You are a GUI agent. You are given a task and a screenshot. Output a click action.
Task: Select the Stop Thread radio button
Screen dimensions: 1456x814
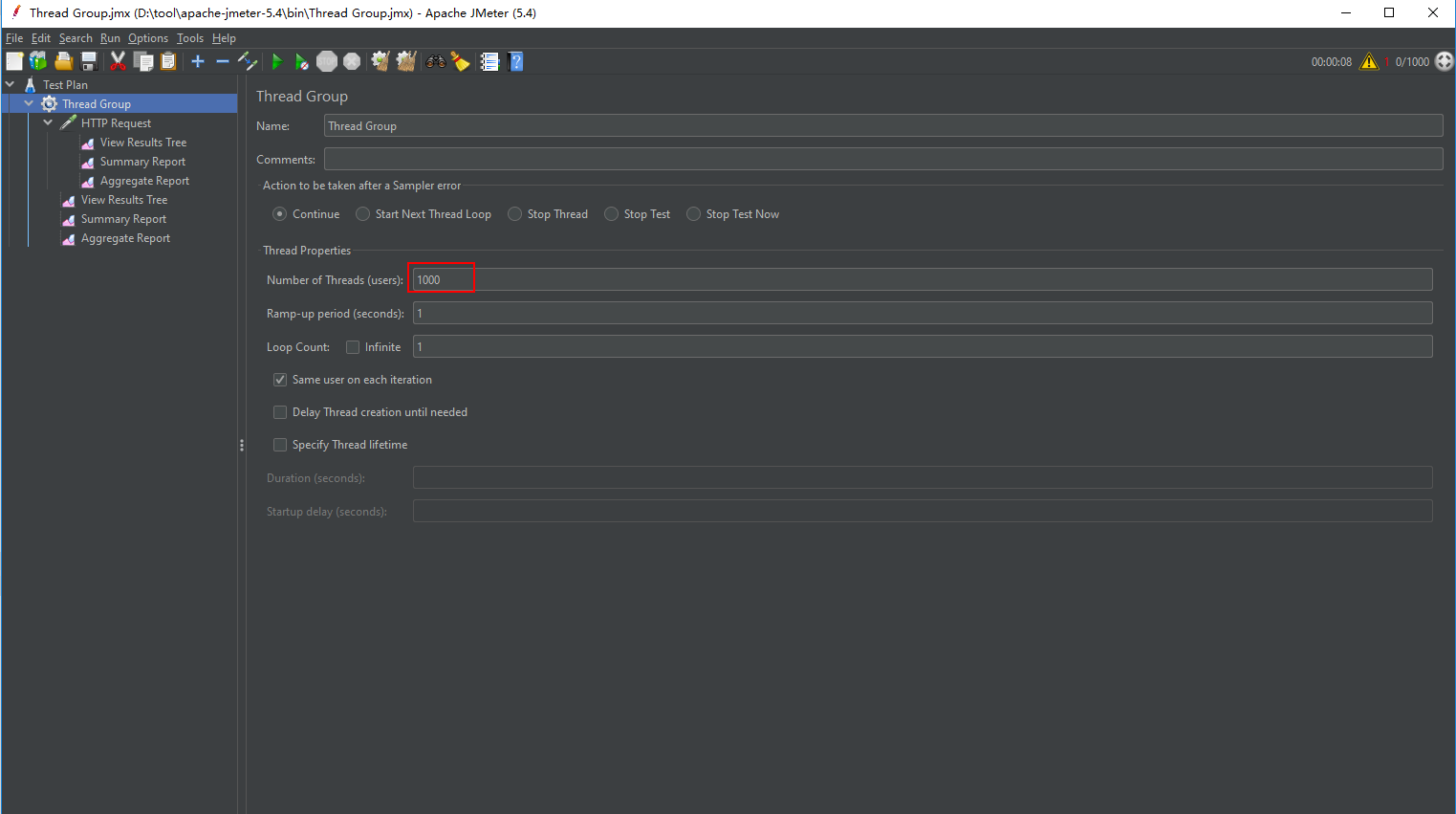tap(514, 214)
